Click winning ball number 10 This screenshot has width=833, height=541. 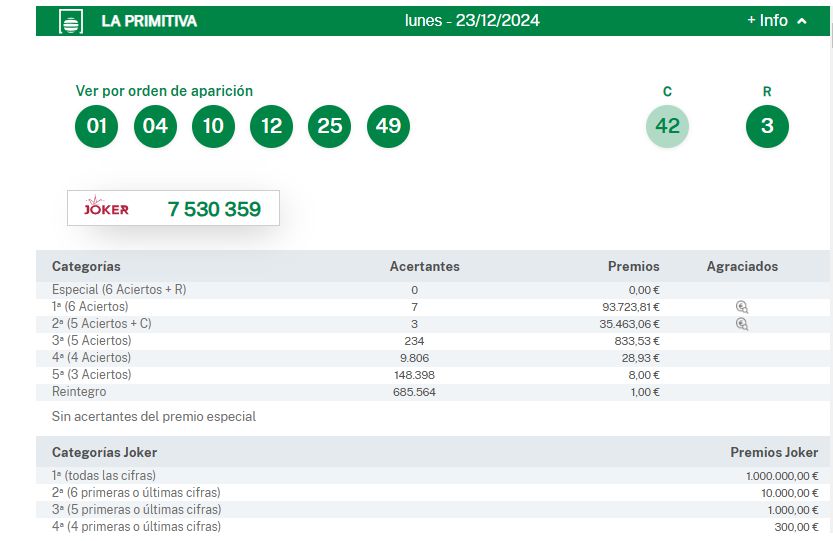click(x=213, y=126)
